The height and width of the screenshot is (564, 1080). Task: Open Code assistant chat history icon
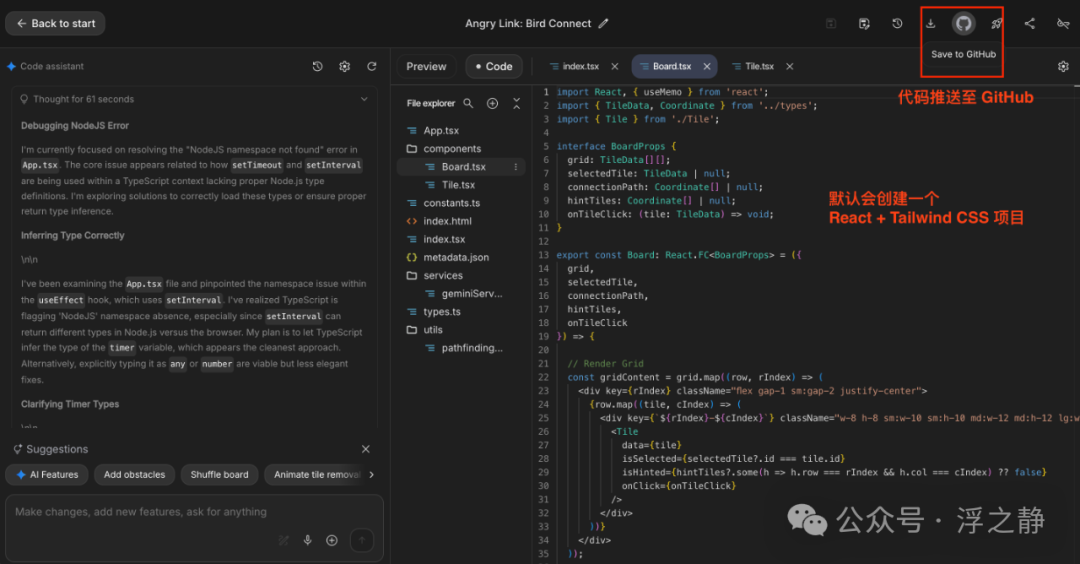pyautogui.click(x=318, y=66)
